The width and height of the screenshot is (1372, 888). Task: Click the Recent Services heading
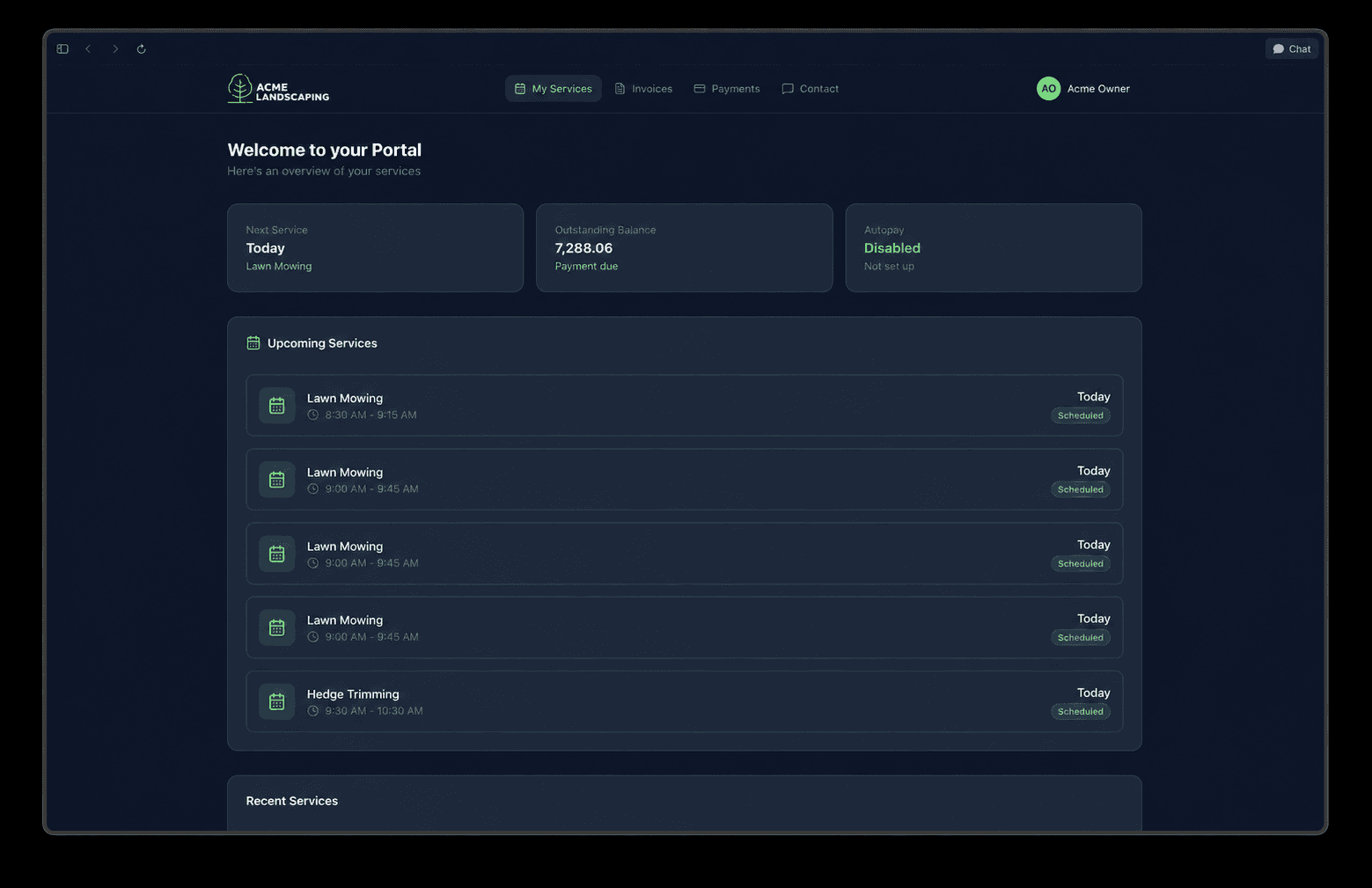pyautogui.click(x=292, y=801)
